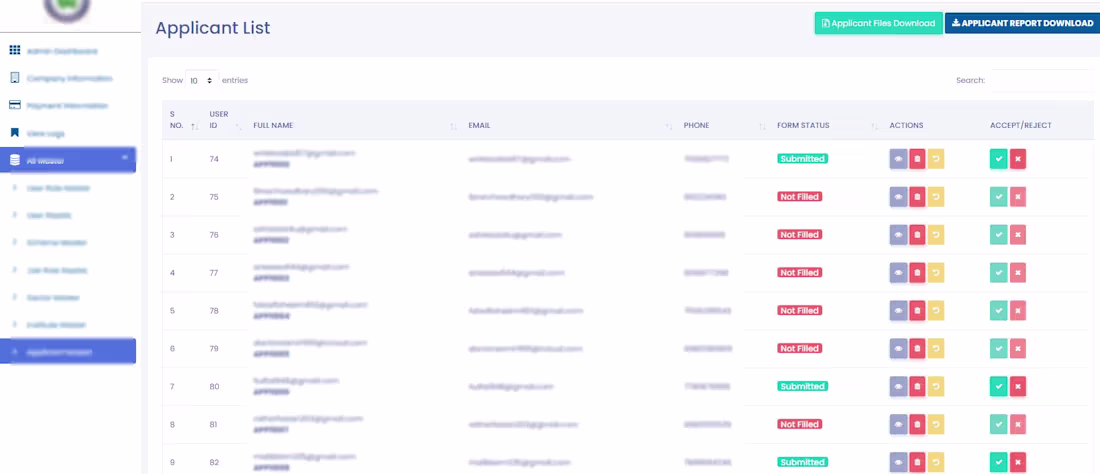Click yellow undo icon for user ID 79
1100x474 pixels.
936,348
